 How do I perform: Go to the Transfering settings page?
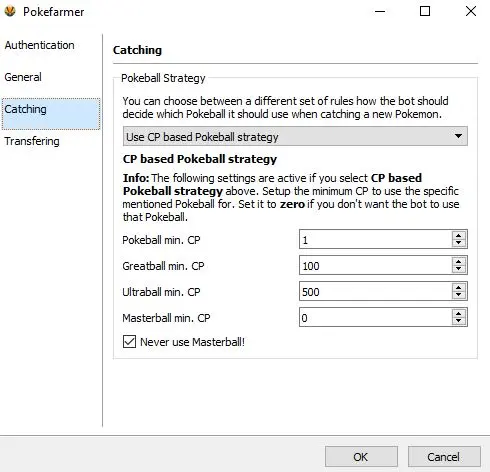[32, 141]
